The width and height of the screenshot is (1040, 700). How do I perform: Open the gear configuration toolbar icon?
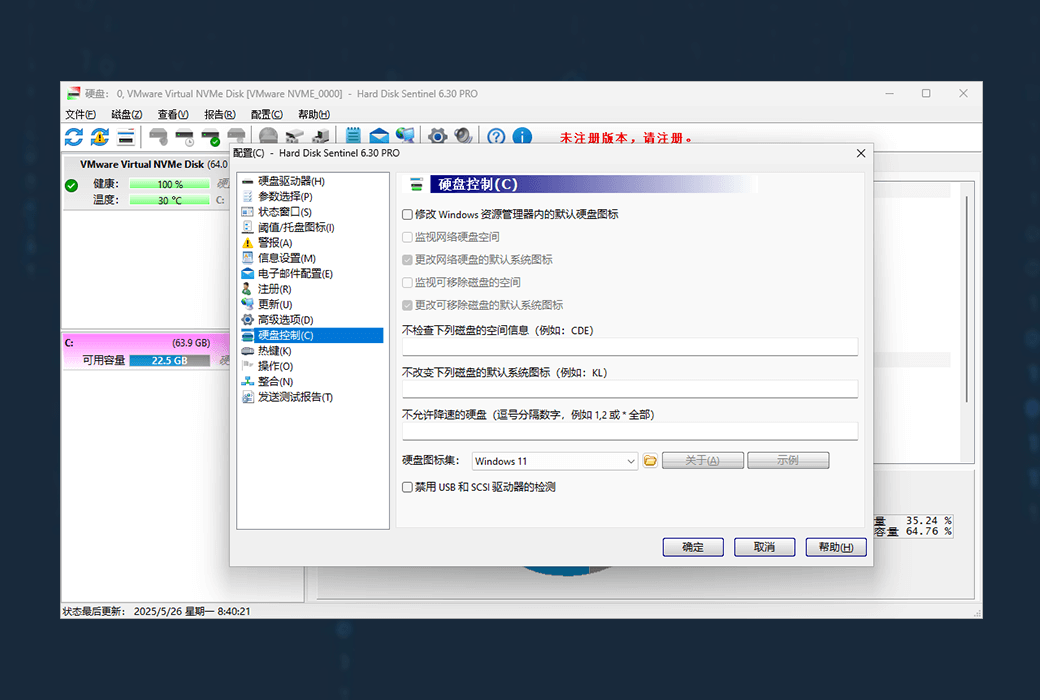point(437,136)
